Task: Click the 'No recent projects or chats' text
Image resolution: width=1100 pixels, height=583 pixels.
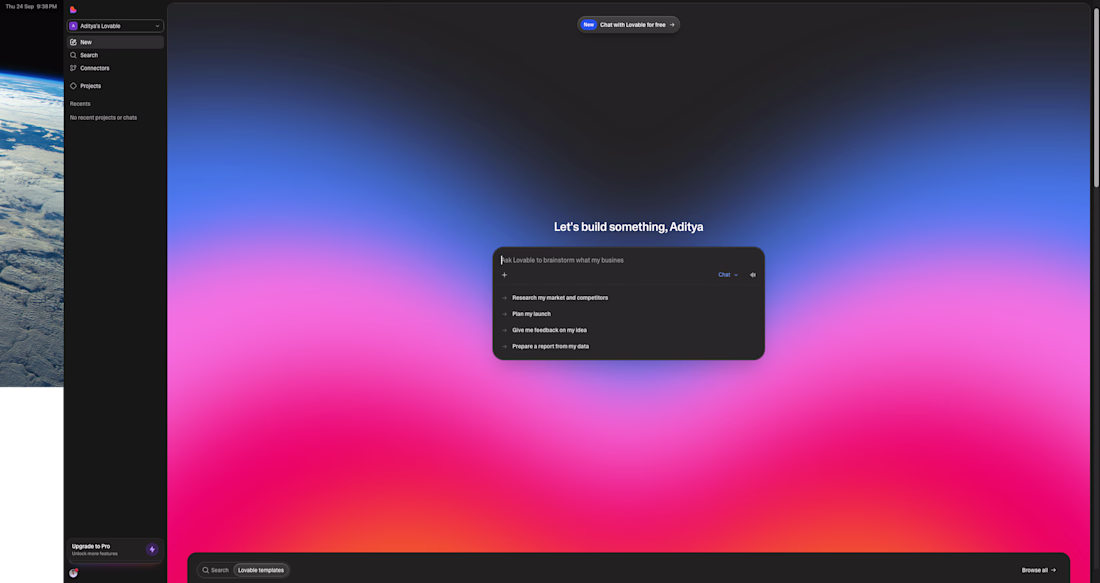Action: 103,118
